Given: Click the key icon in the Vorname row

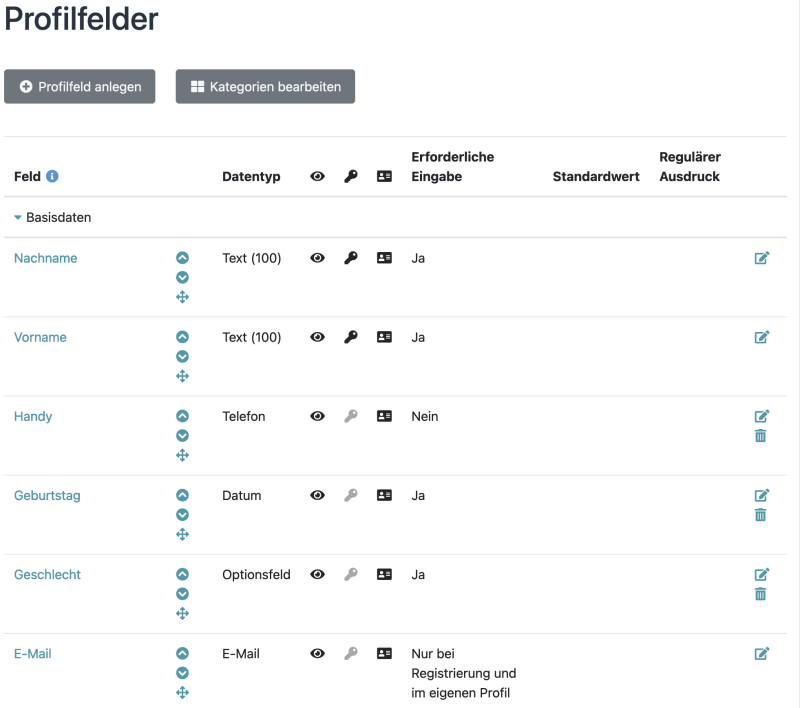Looking at the screenshot, I should pyautogui.click(x=352, y=337).
